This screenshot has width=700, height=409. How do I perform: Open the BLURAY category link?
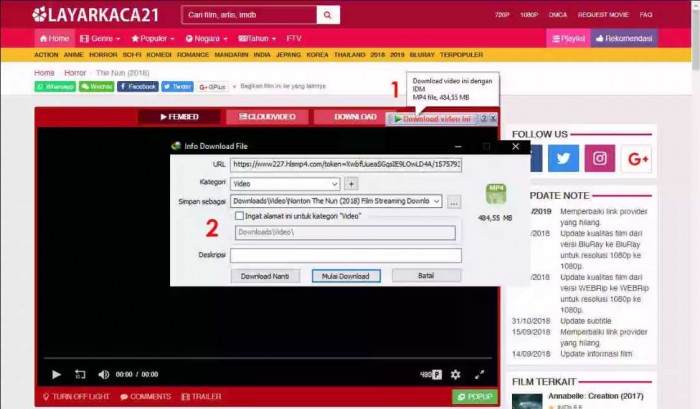(422, 54)
